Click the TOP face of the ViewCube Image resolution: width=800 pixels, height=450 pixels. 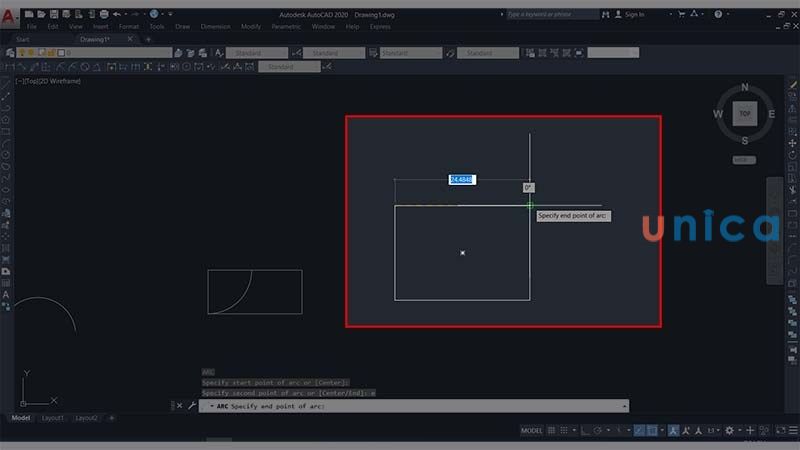click(x=744, y=114)
